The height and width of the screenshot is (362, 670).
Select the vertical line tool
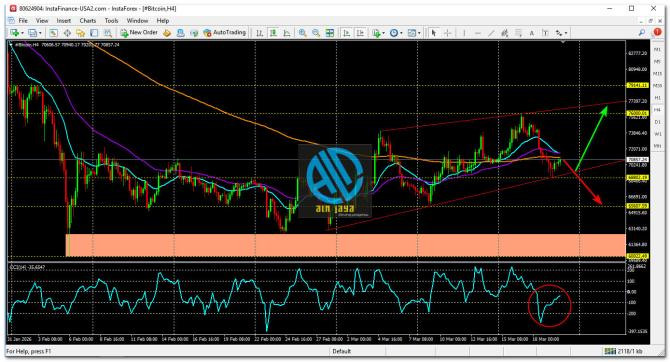pyautogui.click(x=464, y=33)
